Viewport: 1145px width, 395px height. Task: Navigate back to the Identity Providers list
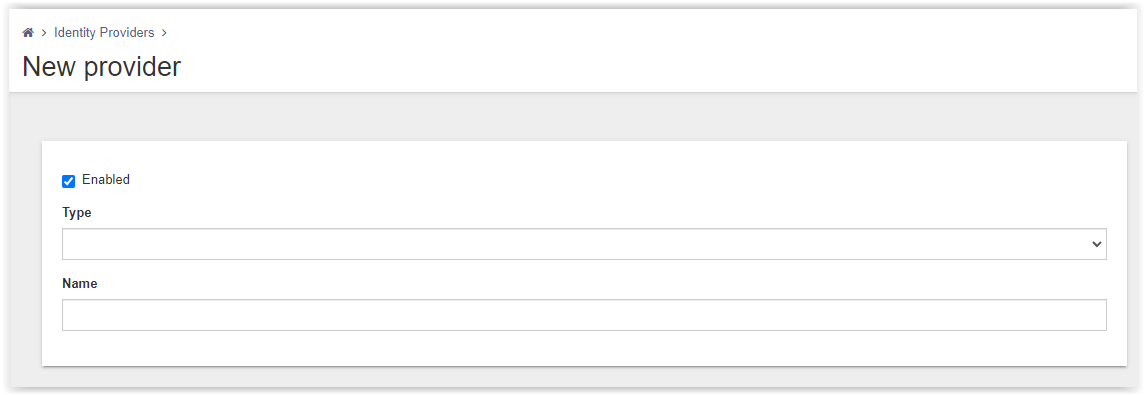point(104,33)
